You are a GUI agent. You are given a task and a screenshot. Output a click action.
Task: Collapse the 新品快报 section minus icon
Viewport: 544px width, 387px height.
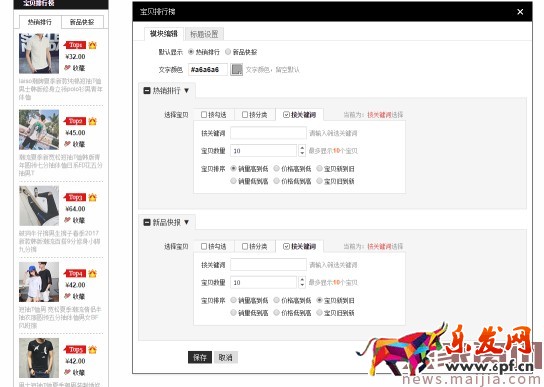tap(147, 222)
